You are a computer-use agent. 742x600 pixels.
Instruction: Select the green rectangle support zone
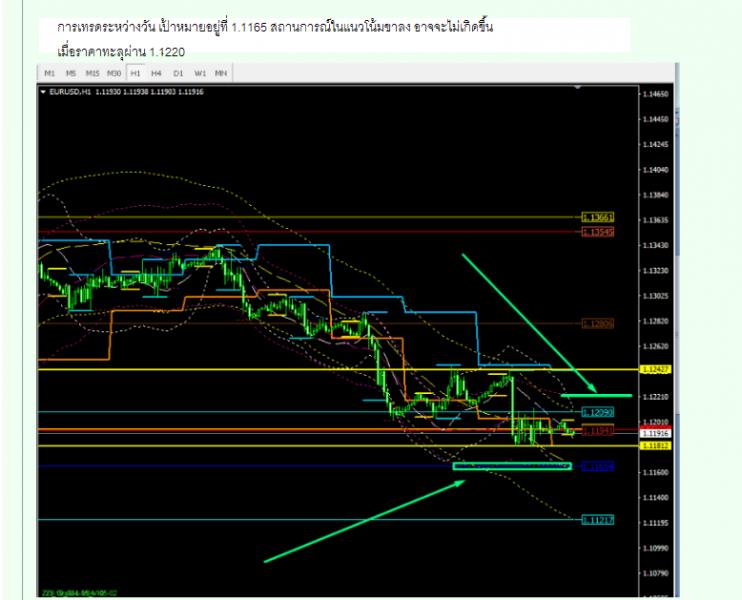(x=511, y=466)
